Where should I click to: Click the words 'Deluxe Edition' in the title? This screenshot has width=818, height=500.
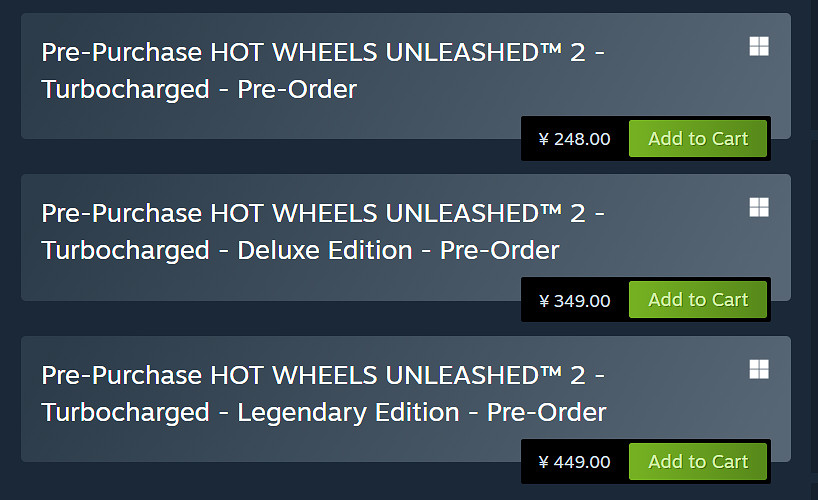[x=324, y=250]
